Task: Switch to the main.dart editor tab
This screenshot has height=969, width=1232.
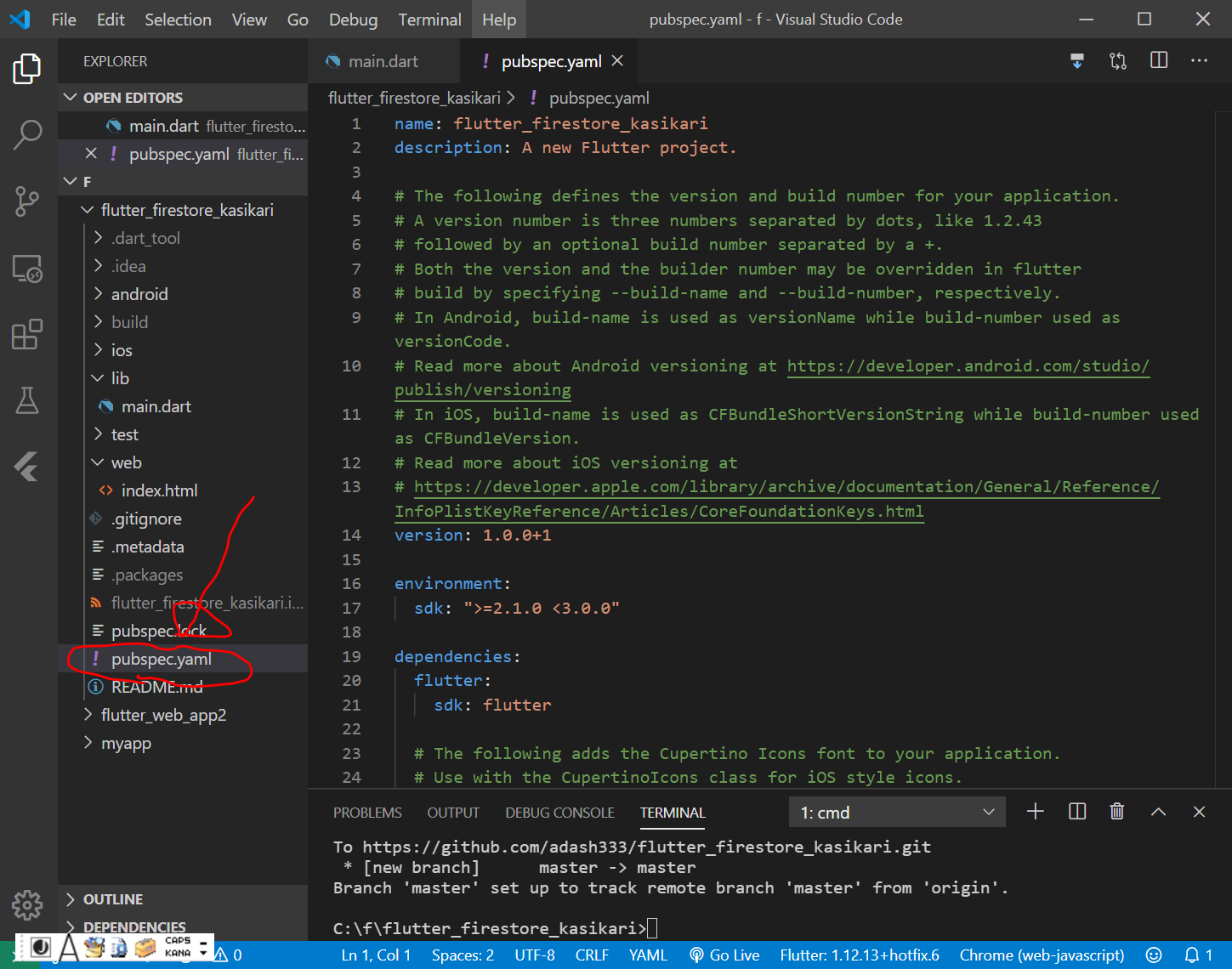Action: (383, 61)
